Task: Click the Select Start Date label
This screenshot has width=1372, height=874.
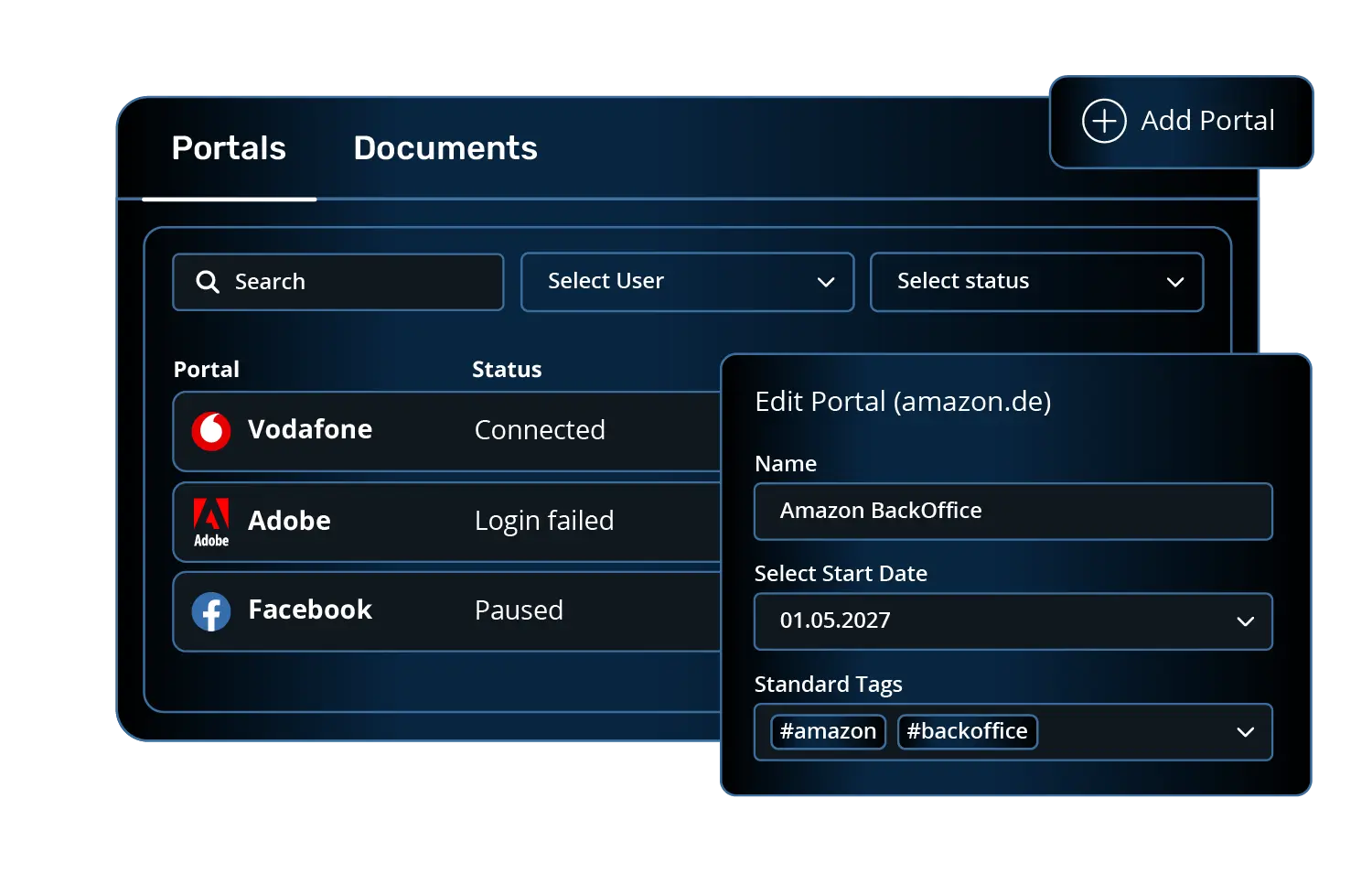Action: [841, 574]
